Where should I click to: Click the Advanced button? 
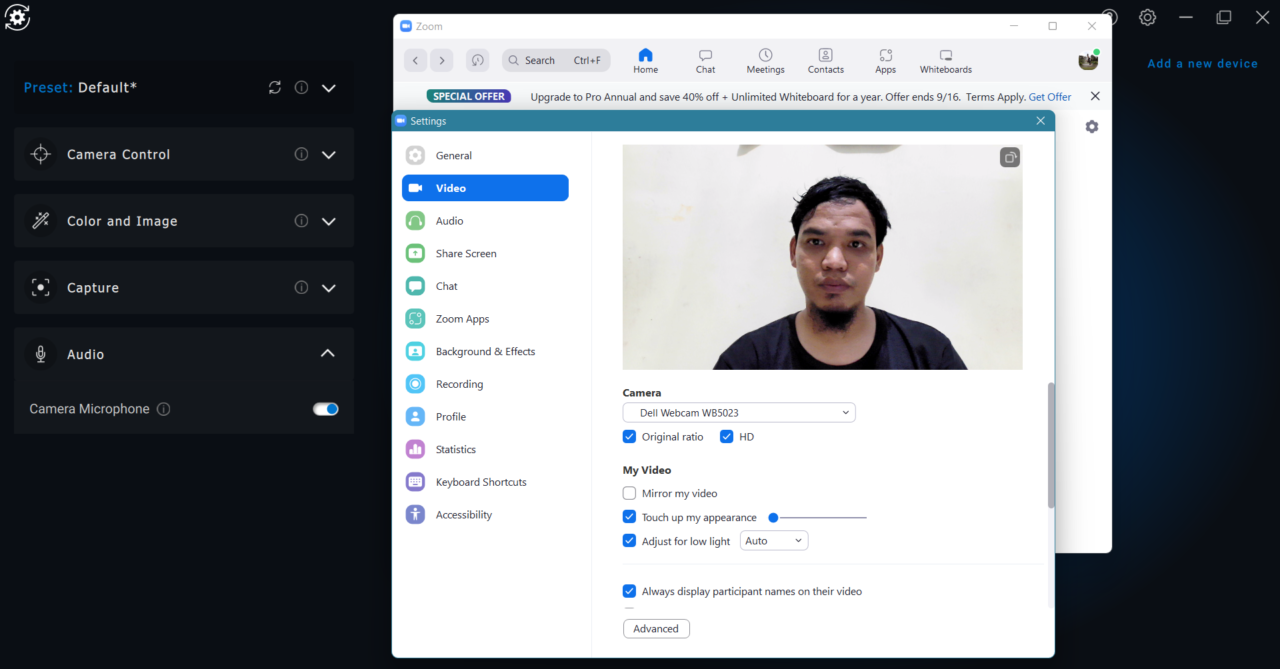pos(656,629)
